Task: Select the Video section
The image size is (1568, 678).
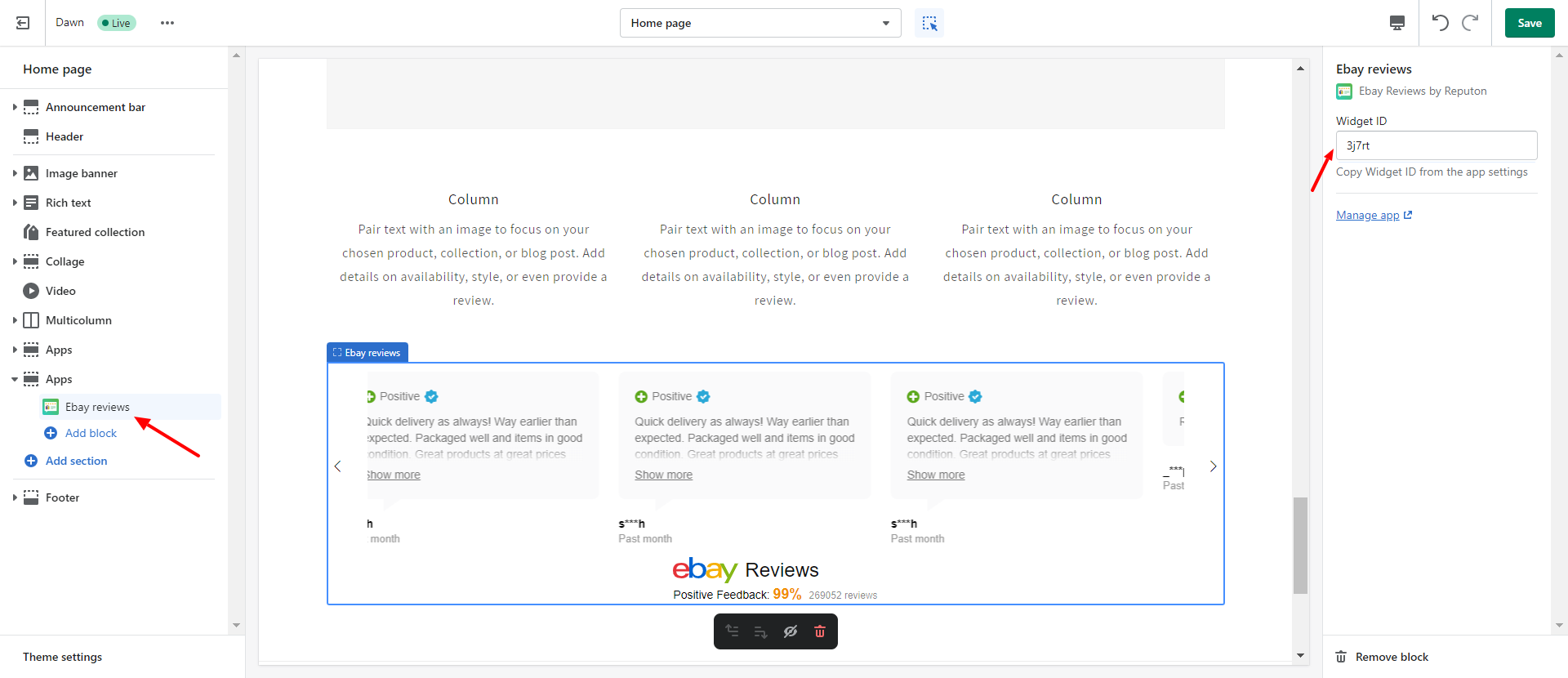Action: pos(60,291)
